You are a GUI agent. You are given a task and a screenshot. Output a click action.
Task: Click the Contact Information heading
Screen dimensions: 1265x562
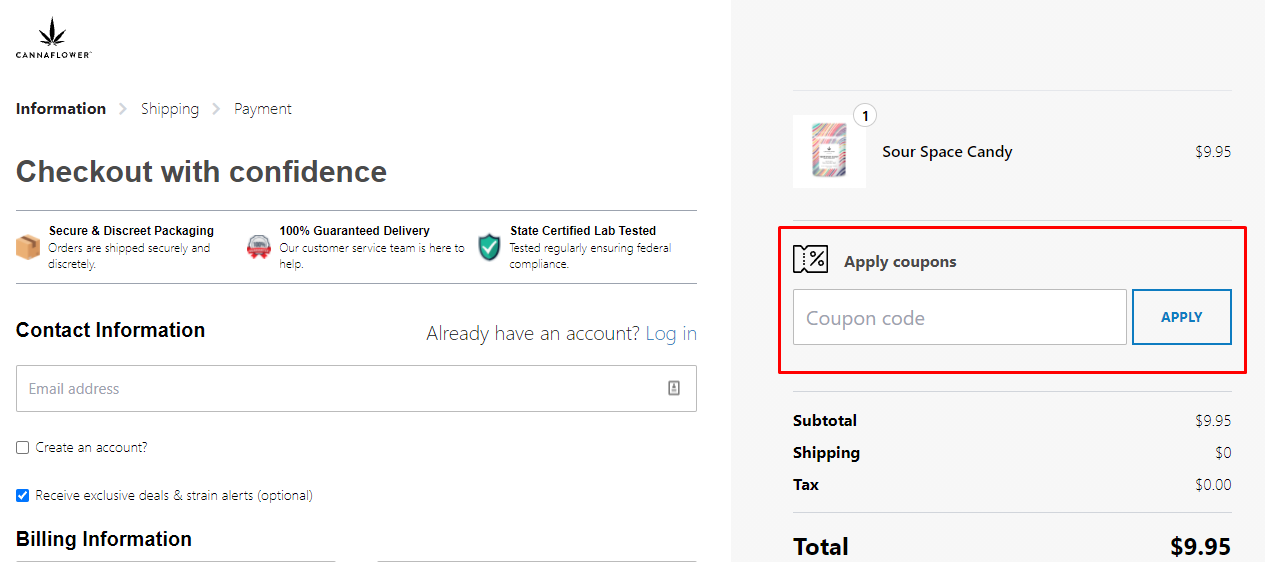tap(110, 330)
